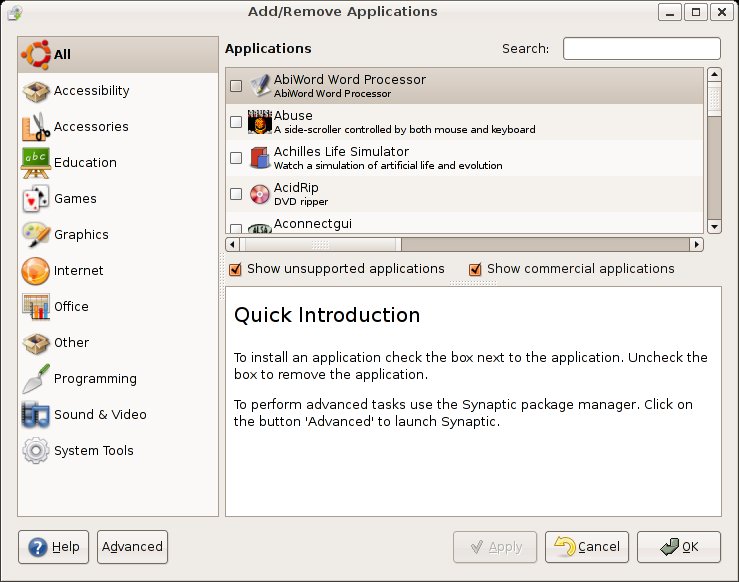
Task: Check the AbiWord Word Processor checkbox
Action: point(236,86)
